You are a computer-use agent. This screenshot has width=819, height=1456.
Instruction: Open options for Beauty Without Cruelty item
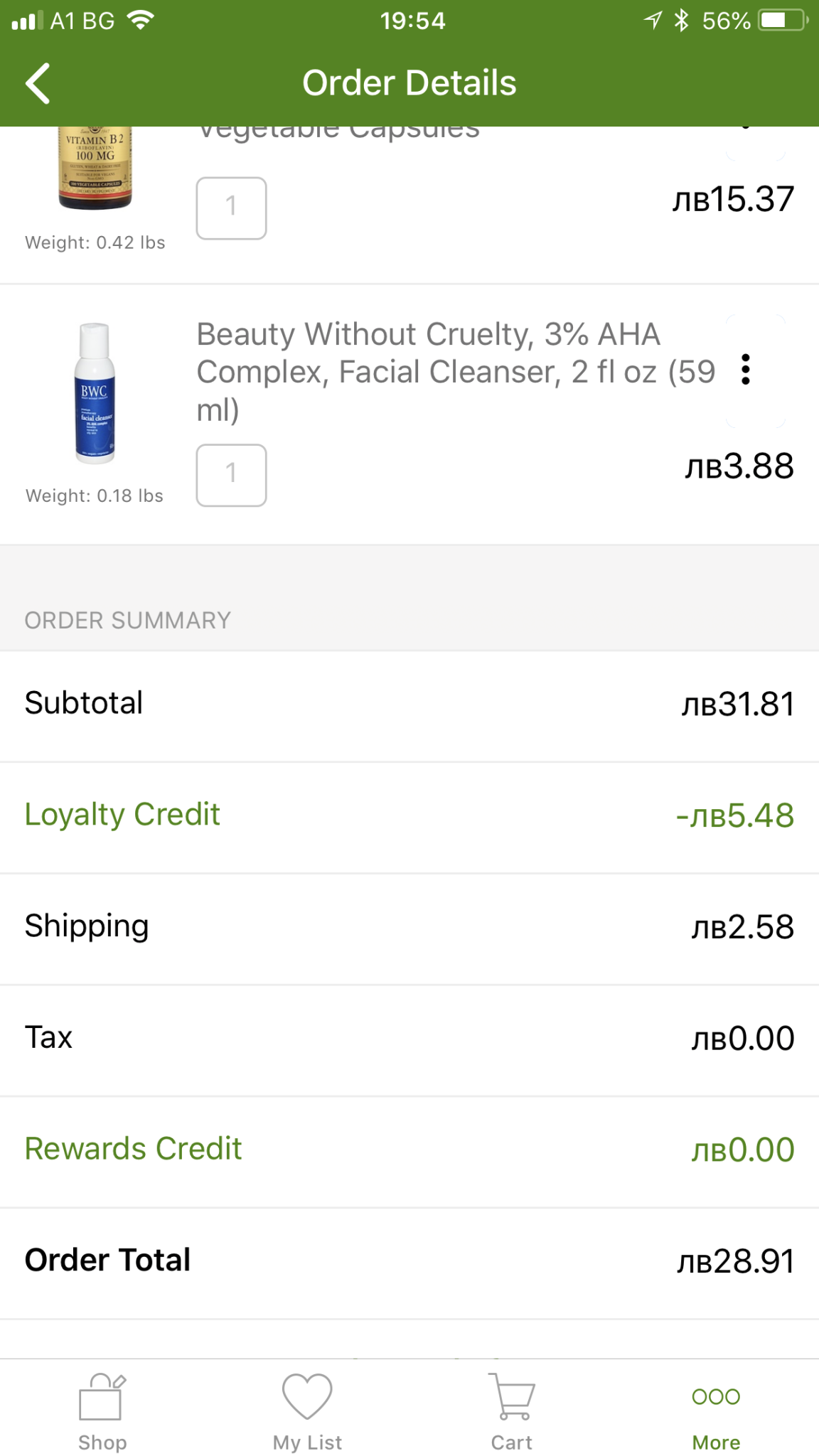(x=745, y=370)
